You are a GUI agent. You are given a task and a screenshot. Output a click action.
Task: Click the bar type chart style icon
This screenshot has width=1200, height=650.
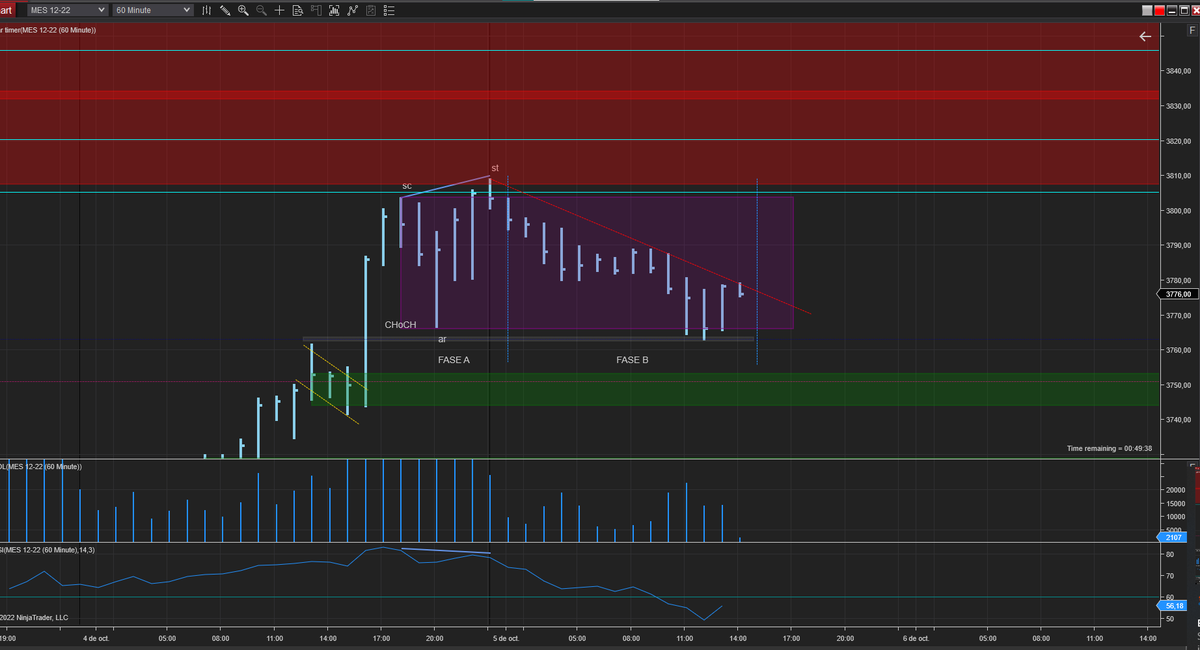pyautogui.click(x=207, y=10)
